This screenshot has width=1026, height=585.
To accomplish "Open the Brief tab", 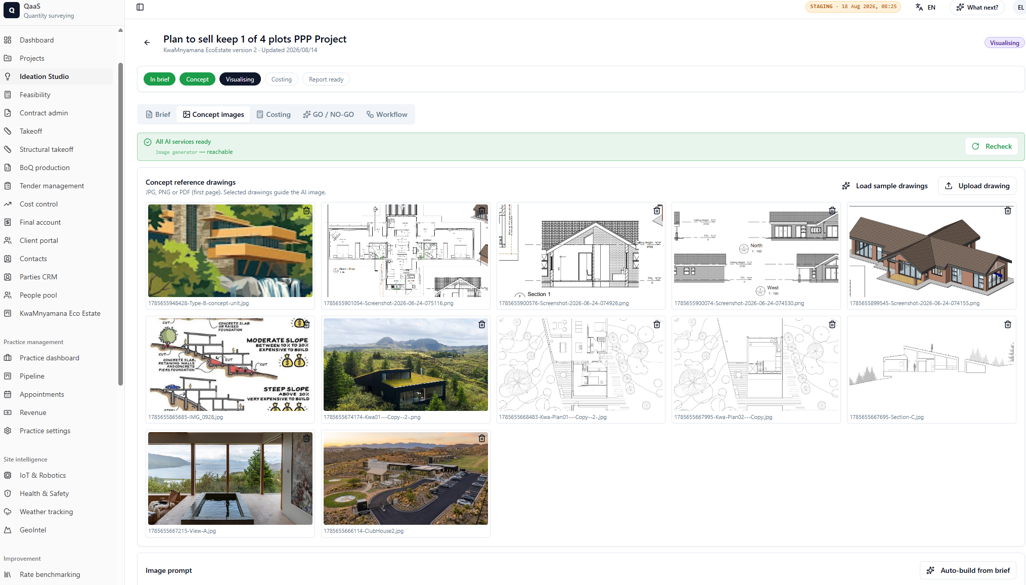I will click(x=158, y=115).
